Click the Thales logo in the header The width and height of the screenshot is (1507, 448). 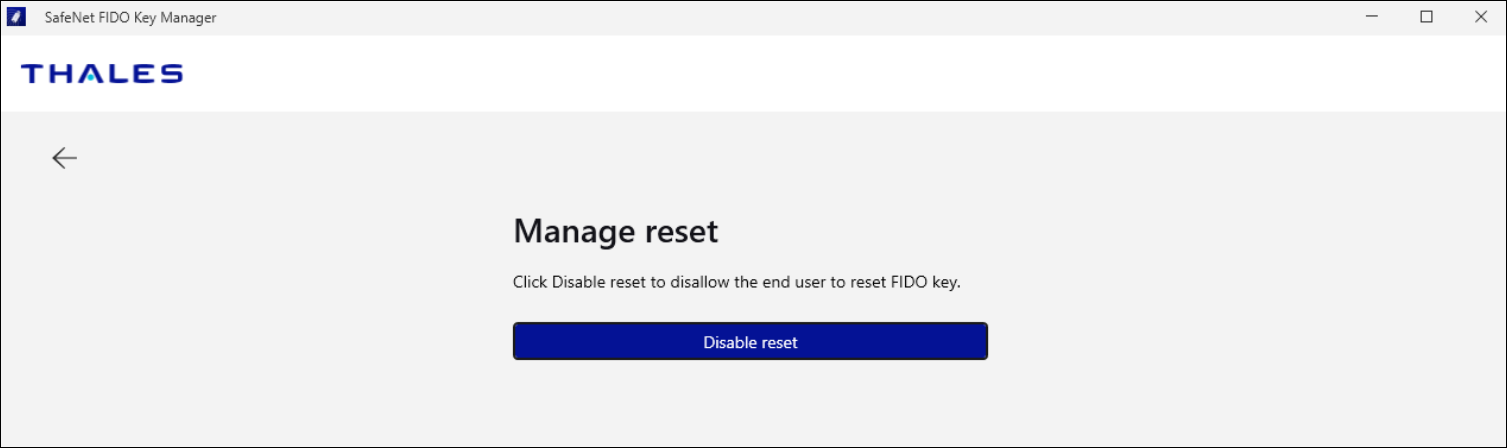click(102, 74)
